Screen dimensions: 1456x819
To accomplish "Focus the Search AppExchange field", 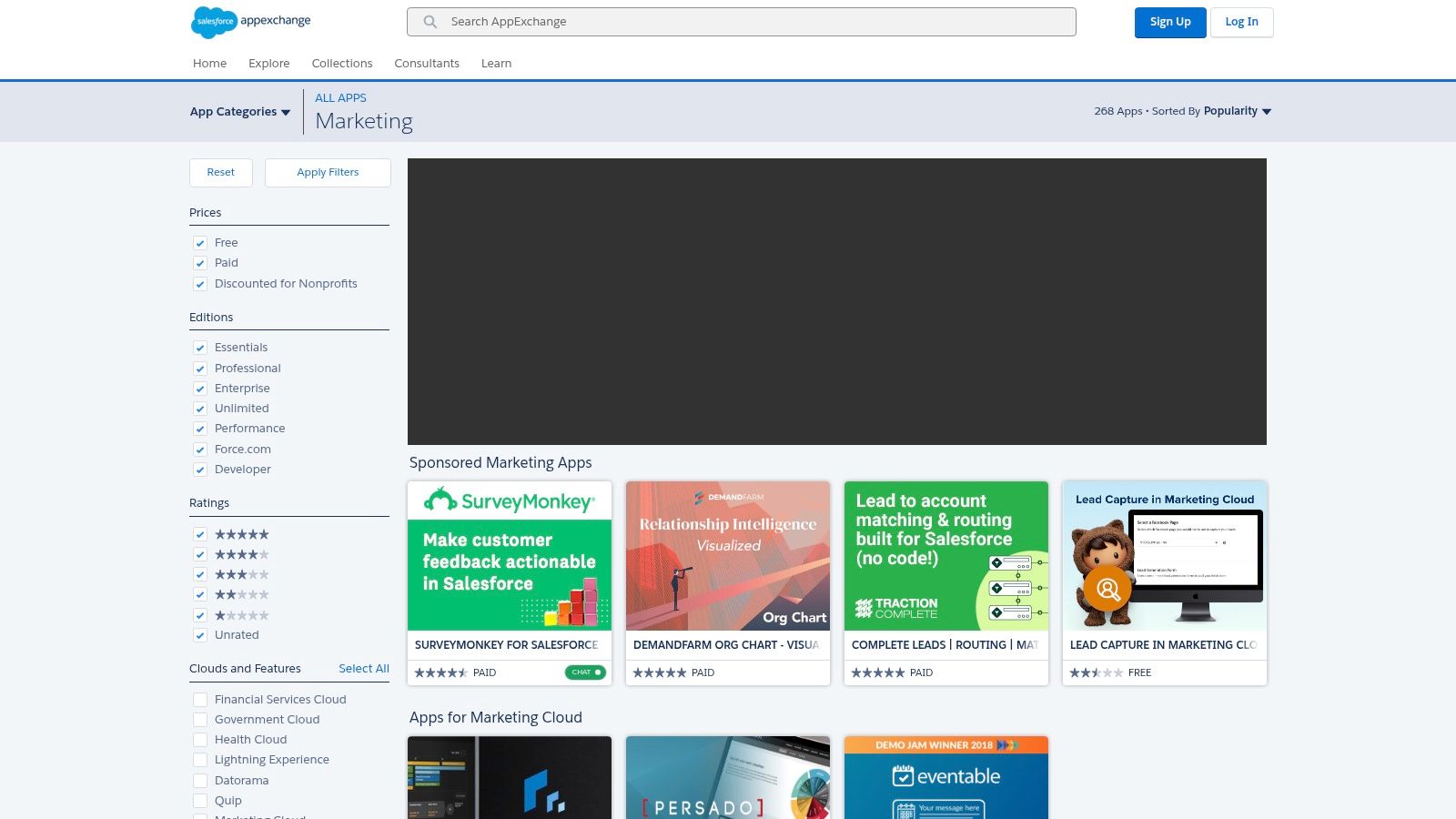I will (x=742, y=22).
